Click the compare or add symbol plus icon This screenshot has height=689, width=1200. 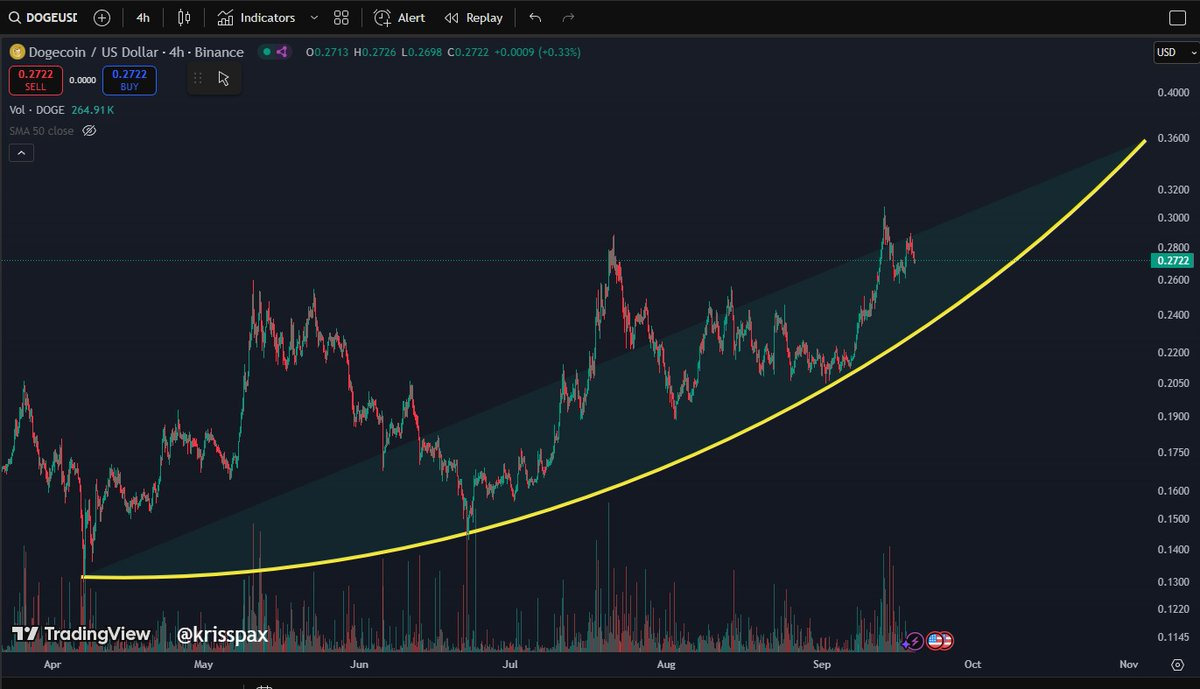pos(102,18)
